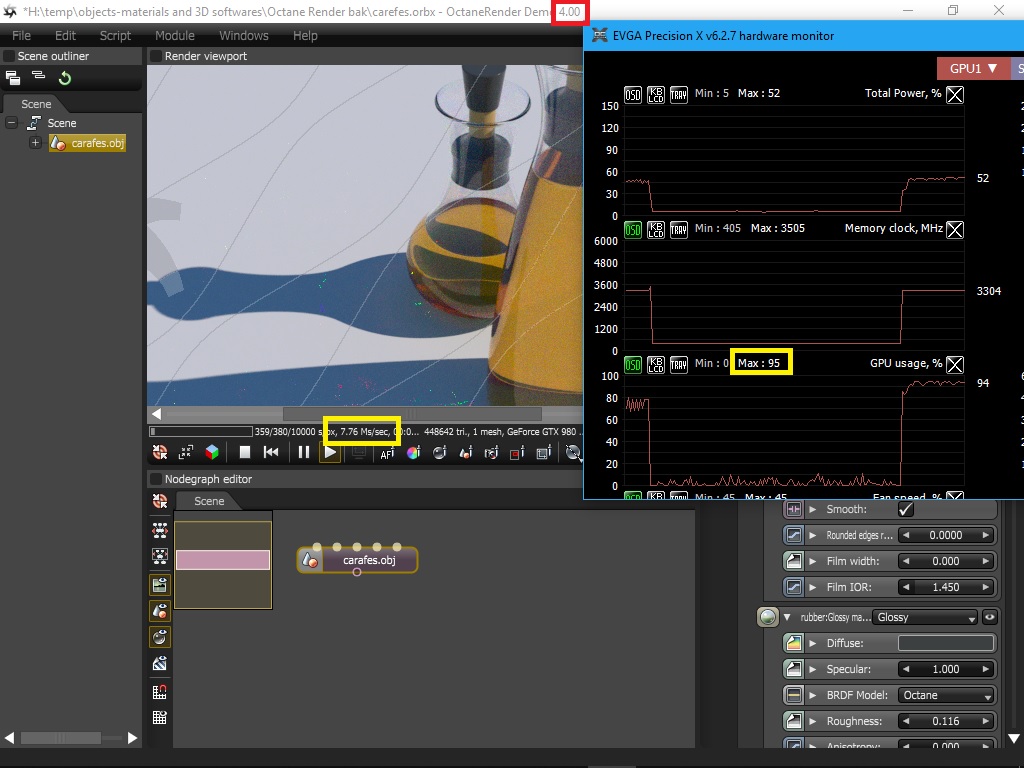Open the Script menu
This screenshot has width=1024, height=768.
[x=116, y=35]
